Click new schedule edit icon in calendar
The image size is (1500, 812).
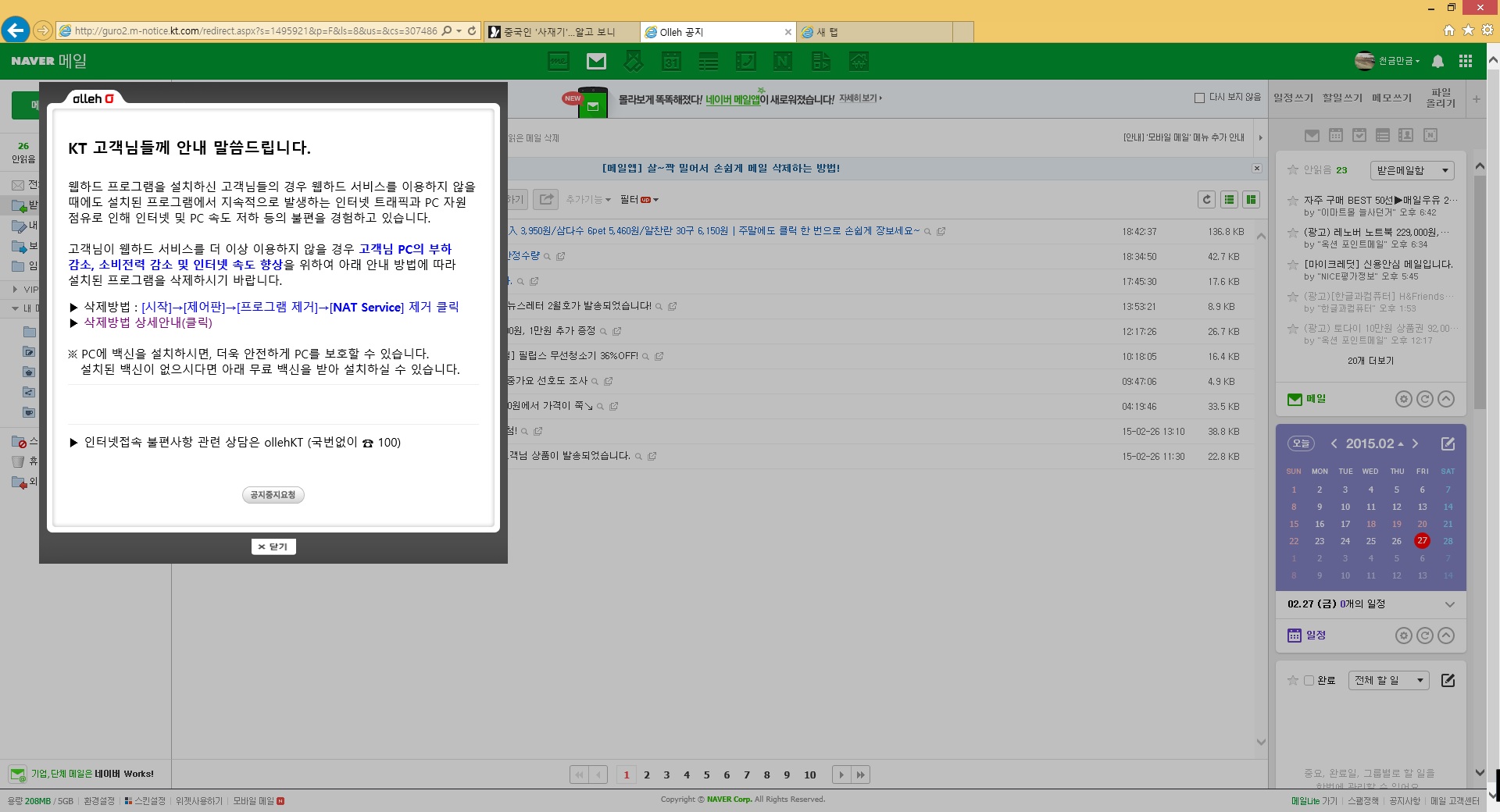pos(1448,443)
